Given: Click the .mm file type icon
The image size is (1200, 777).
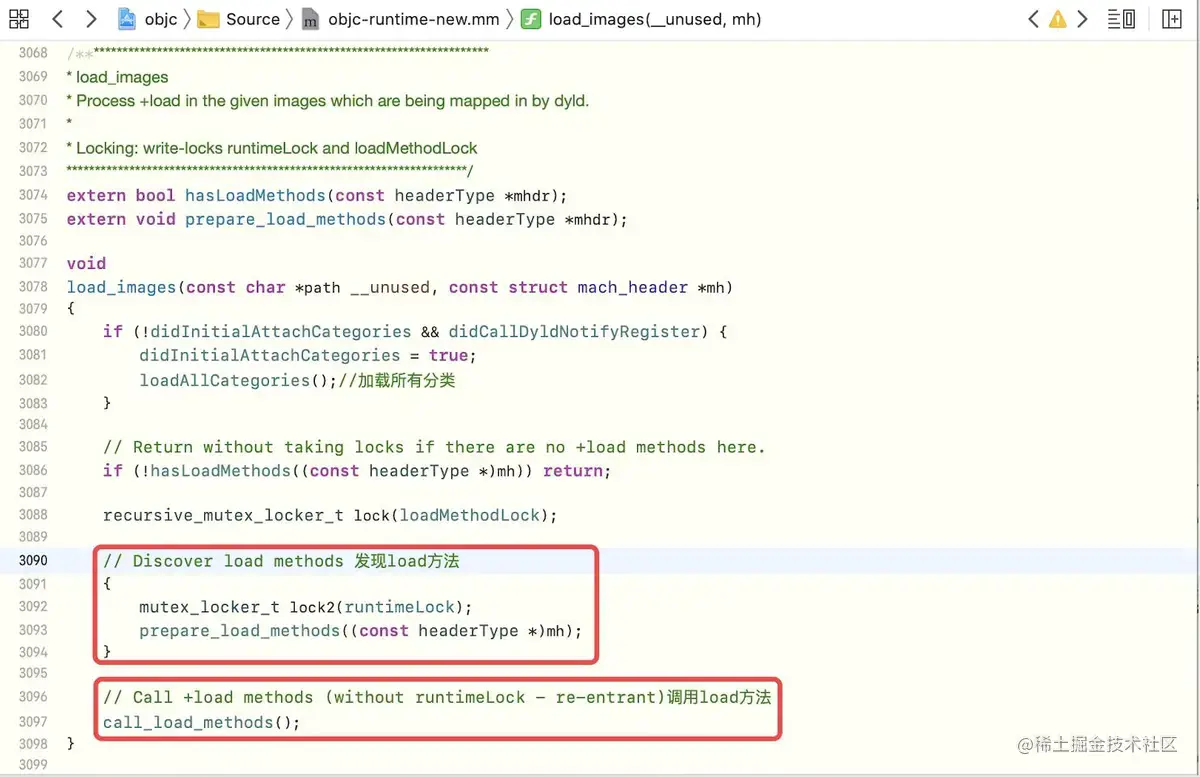Looking at the screenshot, I should tap(310, 19).
